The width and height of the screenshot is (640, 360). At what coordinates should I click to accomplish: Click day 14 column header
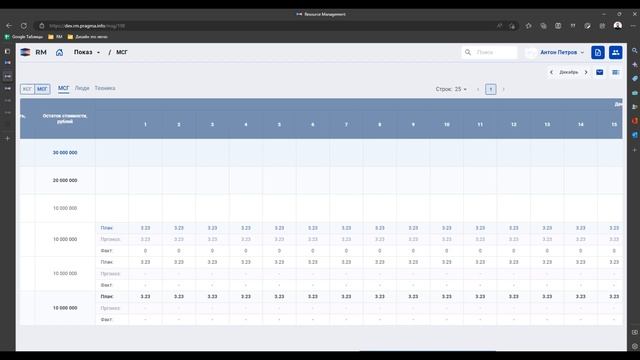[x=580, y=124]
